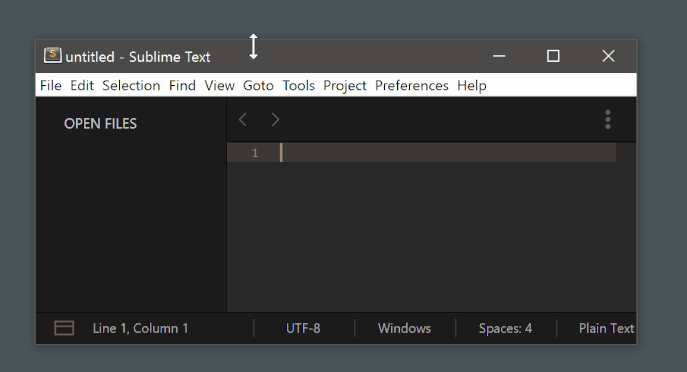Click the untitled - Sublime Text title
Screen dimensions: 687x372
(138, 57)
